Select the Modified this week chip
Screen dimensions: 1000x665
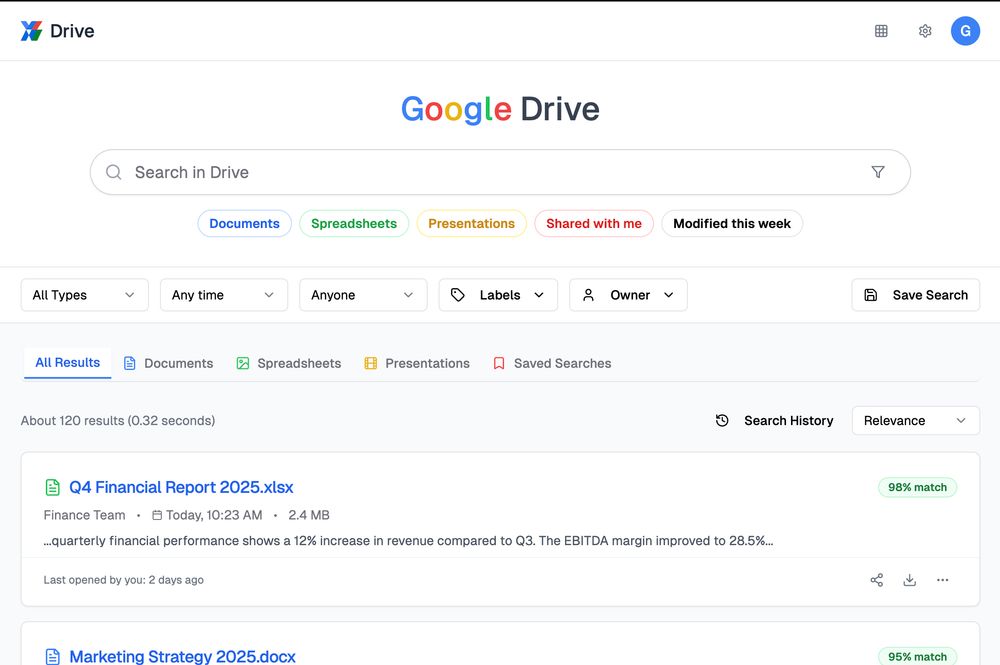coord(732,223)
